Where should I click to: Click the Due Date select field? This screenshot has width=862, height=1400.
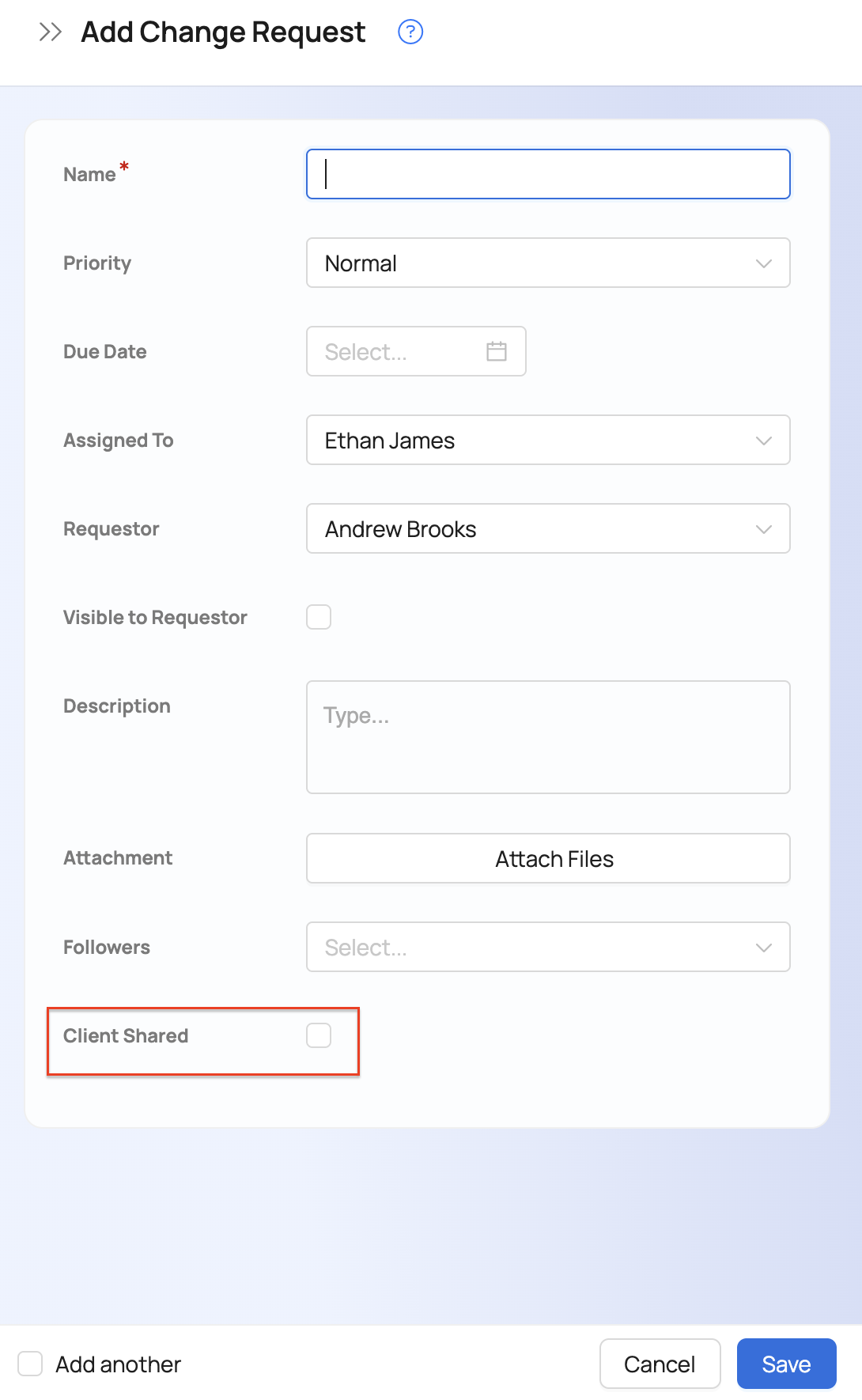(395, 351)
